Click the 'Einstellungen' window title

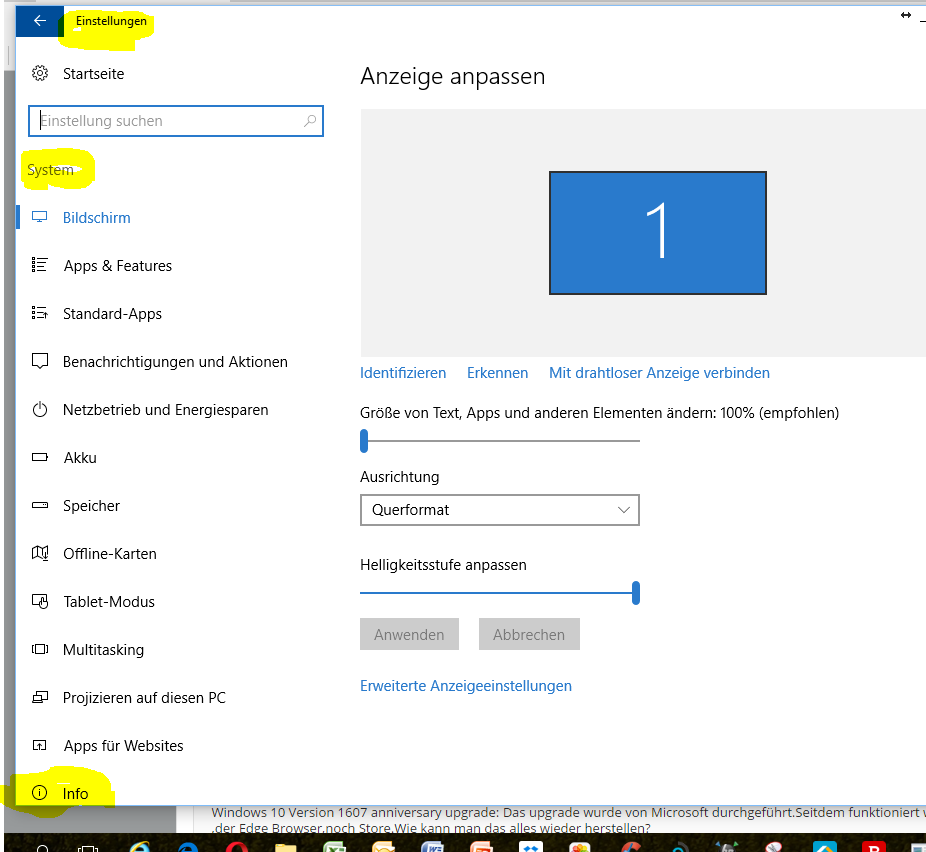point(111,21)
